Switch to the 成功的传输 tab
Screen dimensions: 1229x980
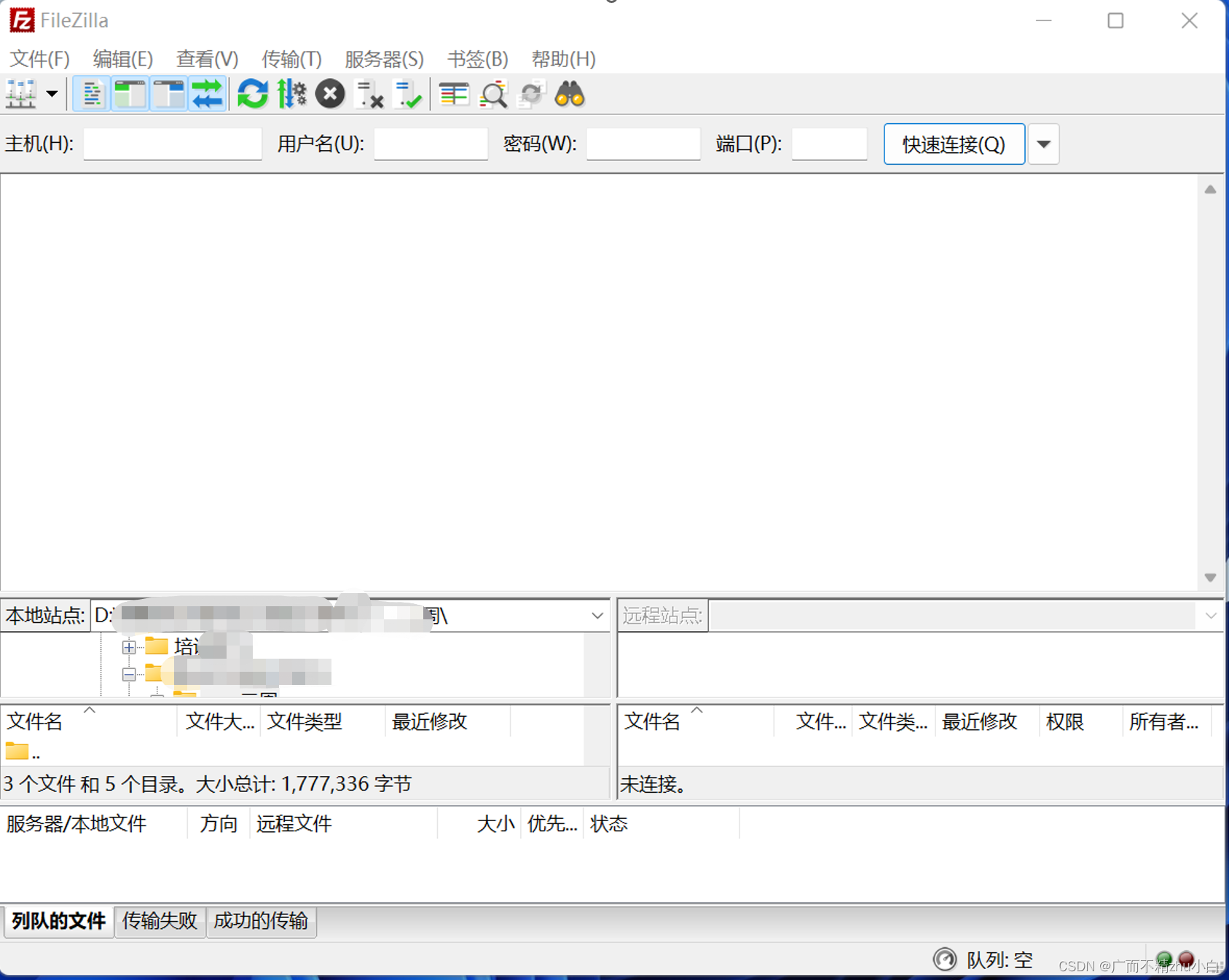click(261, 921)
